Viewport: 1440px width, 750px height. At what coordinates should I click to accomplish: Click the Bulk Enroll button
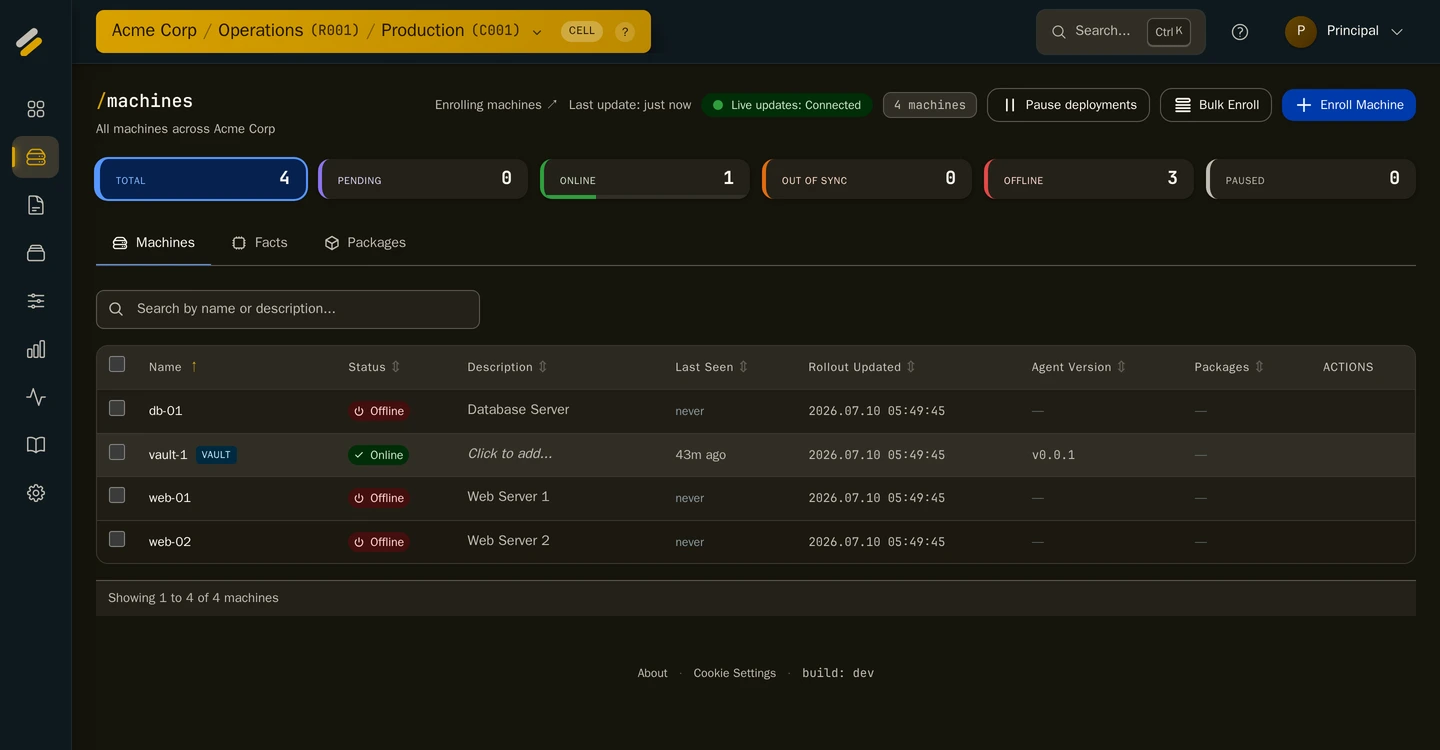1216,105
